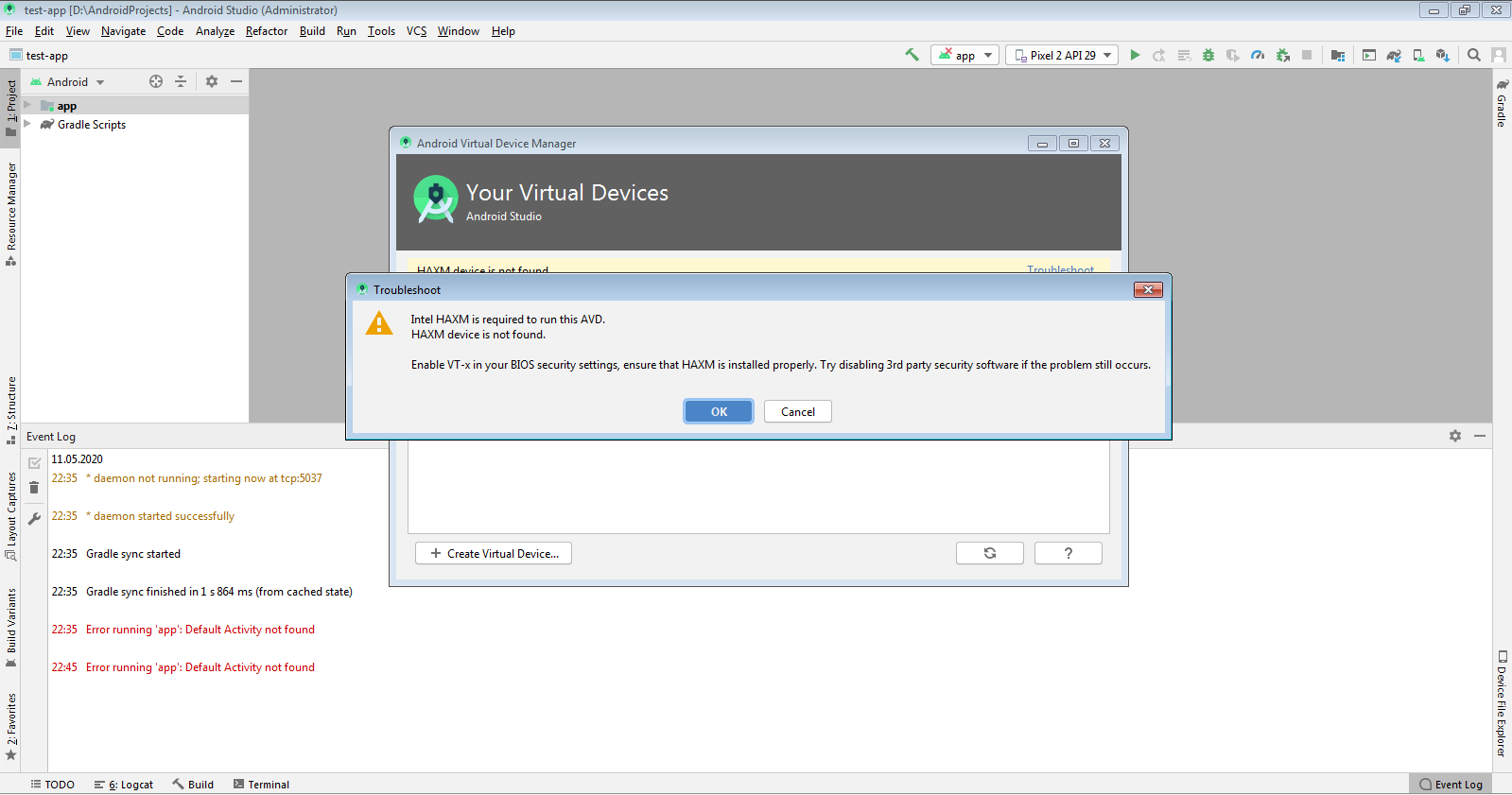Open the Refactor menu
This screenshot has width=1512, height=795.
click(x=267, y=31)
